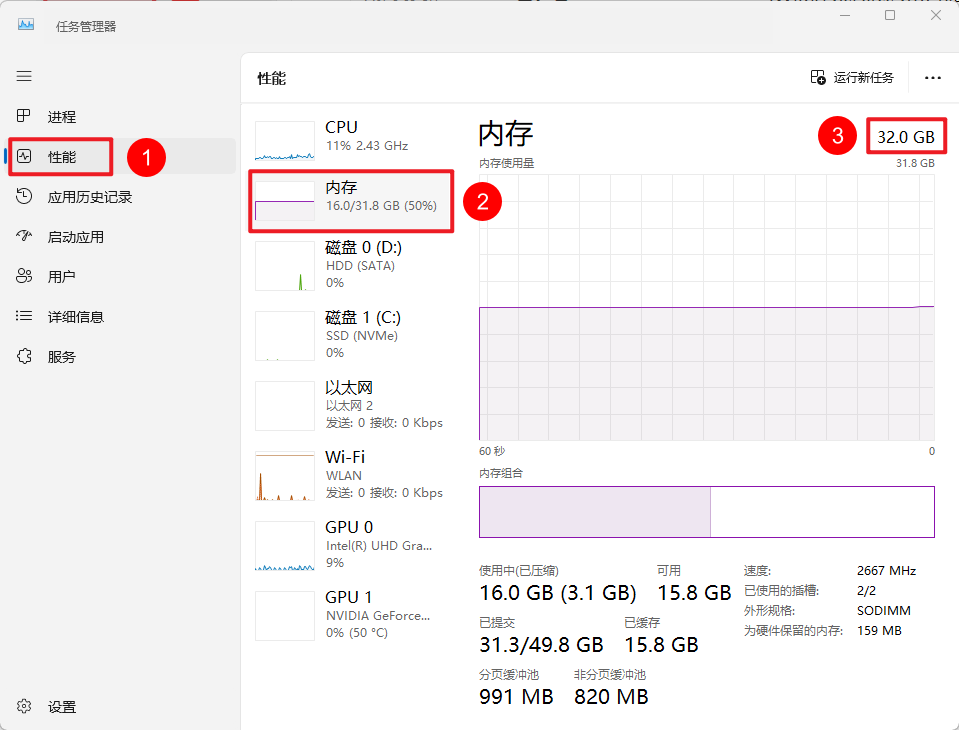Click the 内存 heading above the graph
The width and height of the screenshot is (959, 730).
[x=506, y=133]
